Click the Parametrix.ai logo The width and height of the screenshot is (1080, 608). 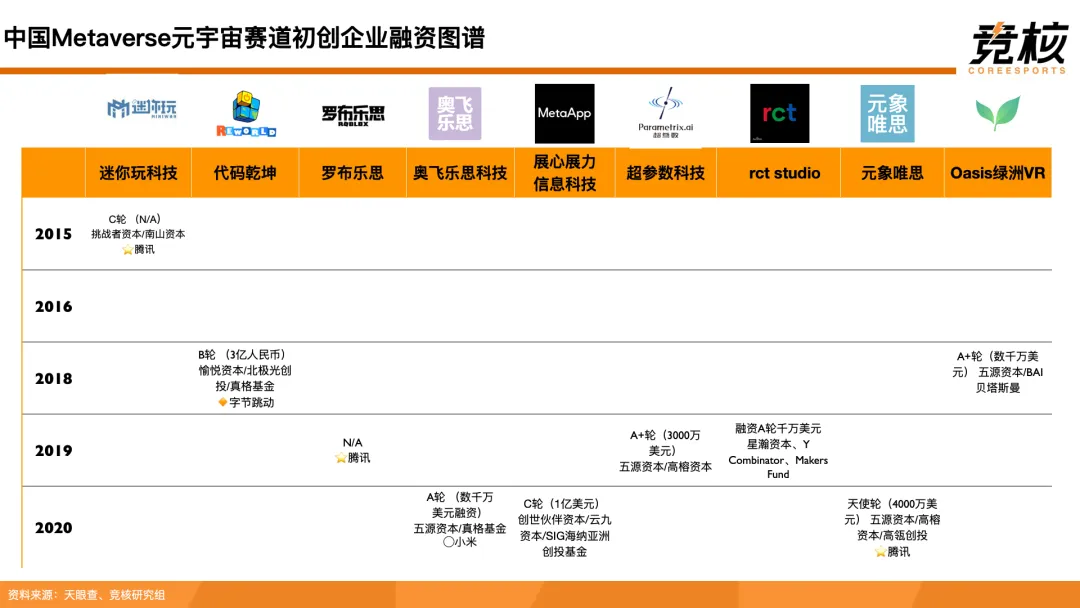pyautogui.click(x=665, y=113)
